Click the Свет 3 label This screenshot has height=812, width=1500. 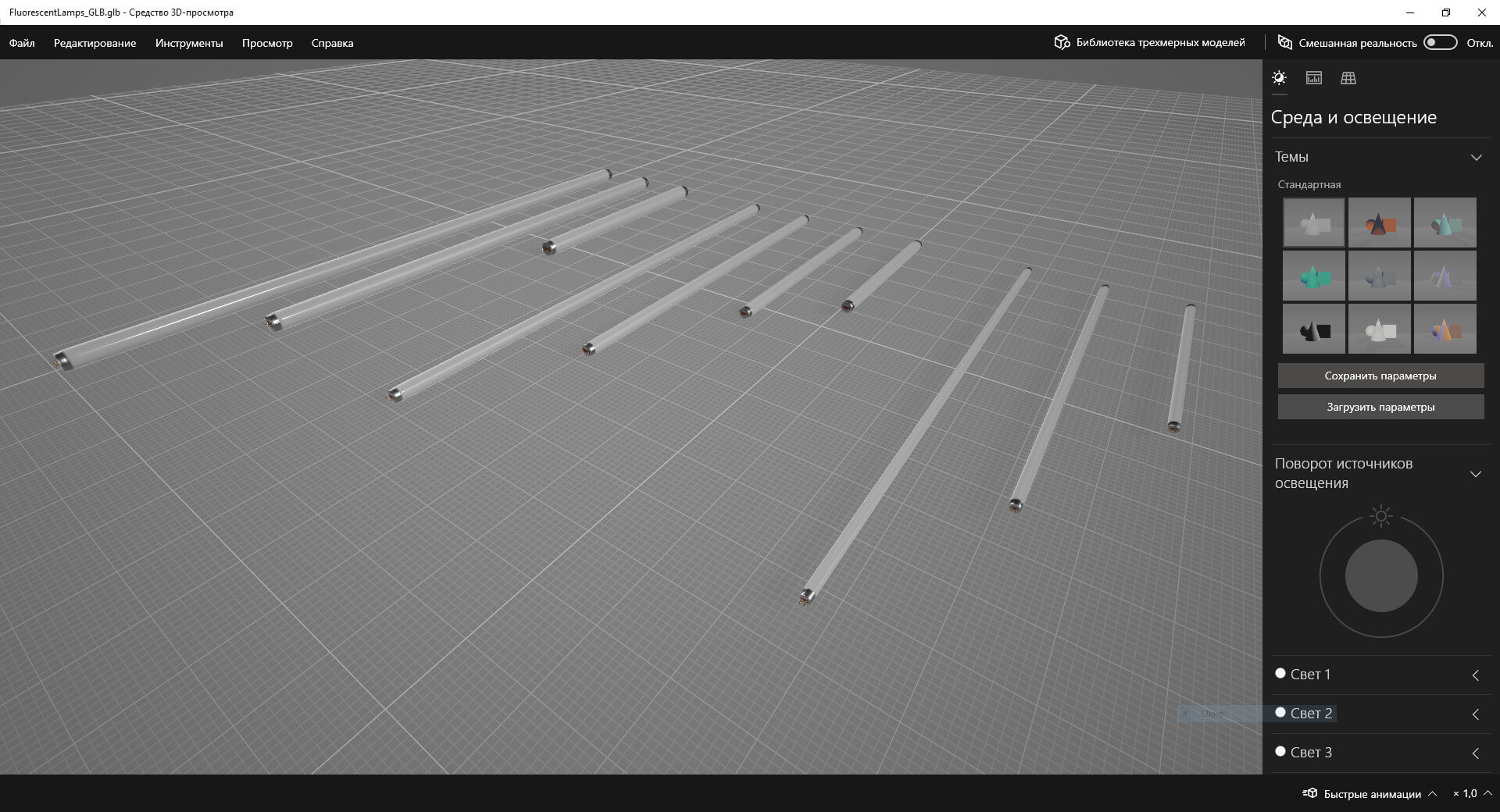point(1311,752)
